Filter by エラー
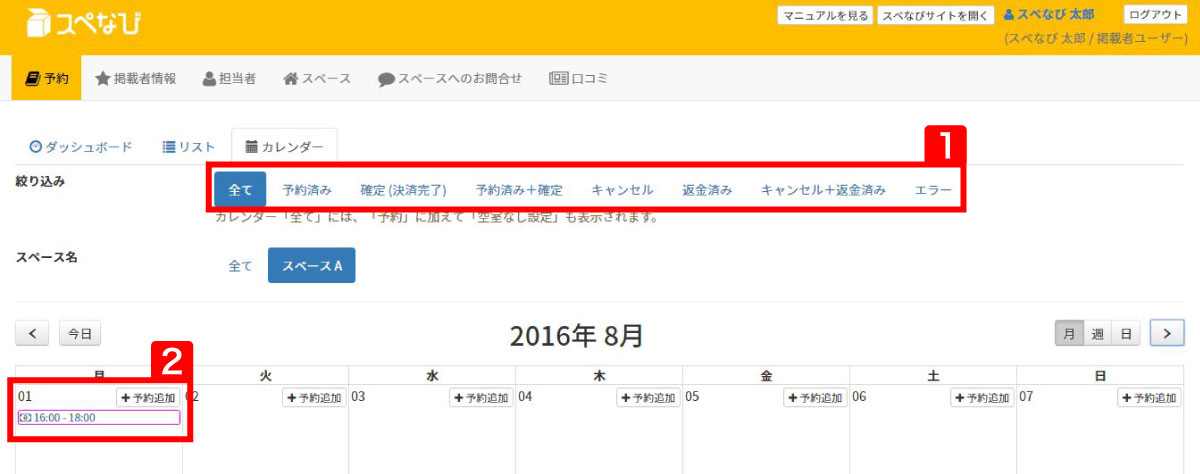The height and width of the screenshot is (474, 1200). [x=933, y=190]
